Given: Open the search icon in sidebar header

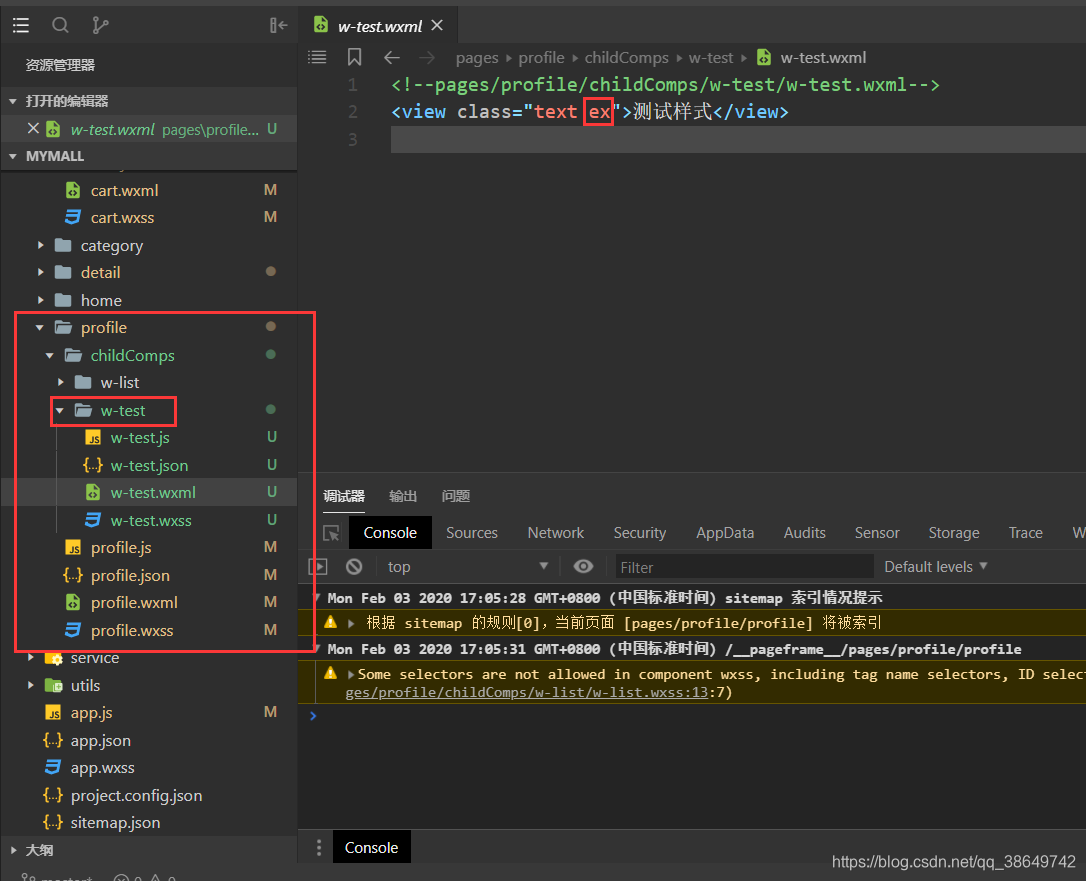Looking at the screenshot, I should pyautogui.click(x=60, y=26).
